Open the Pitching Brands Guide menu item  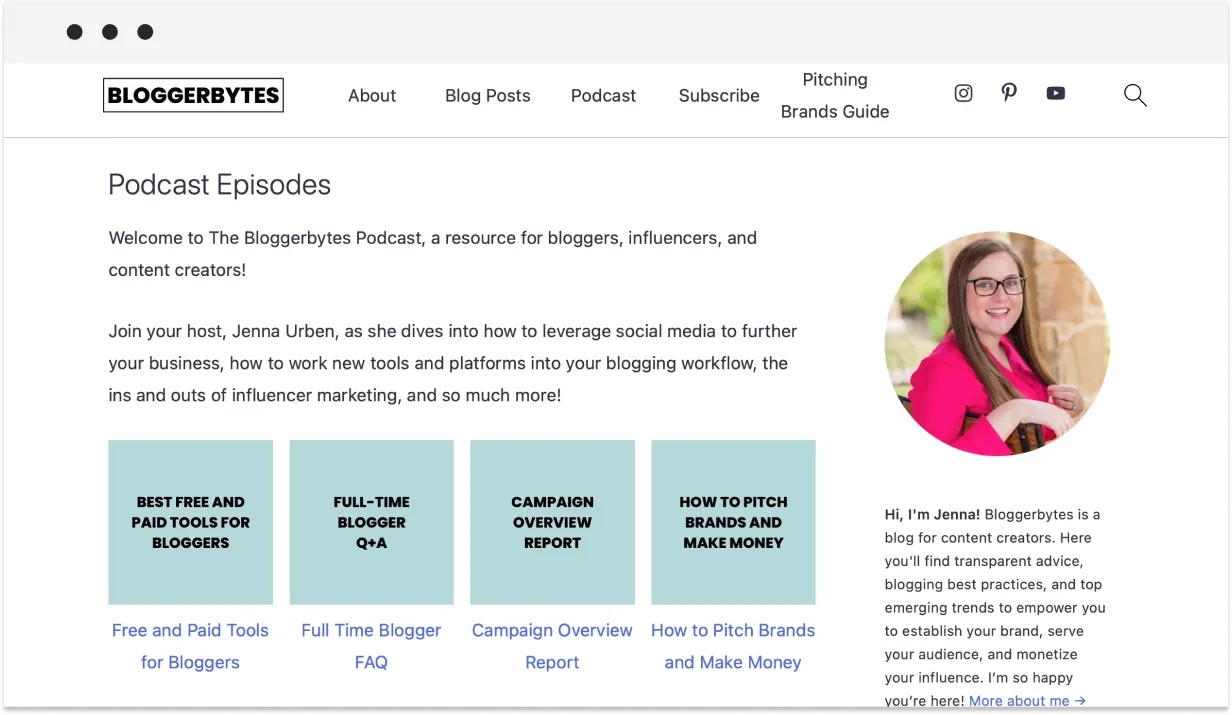tap(835, 96)
